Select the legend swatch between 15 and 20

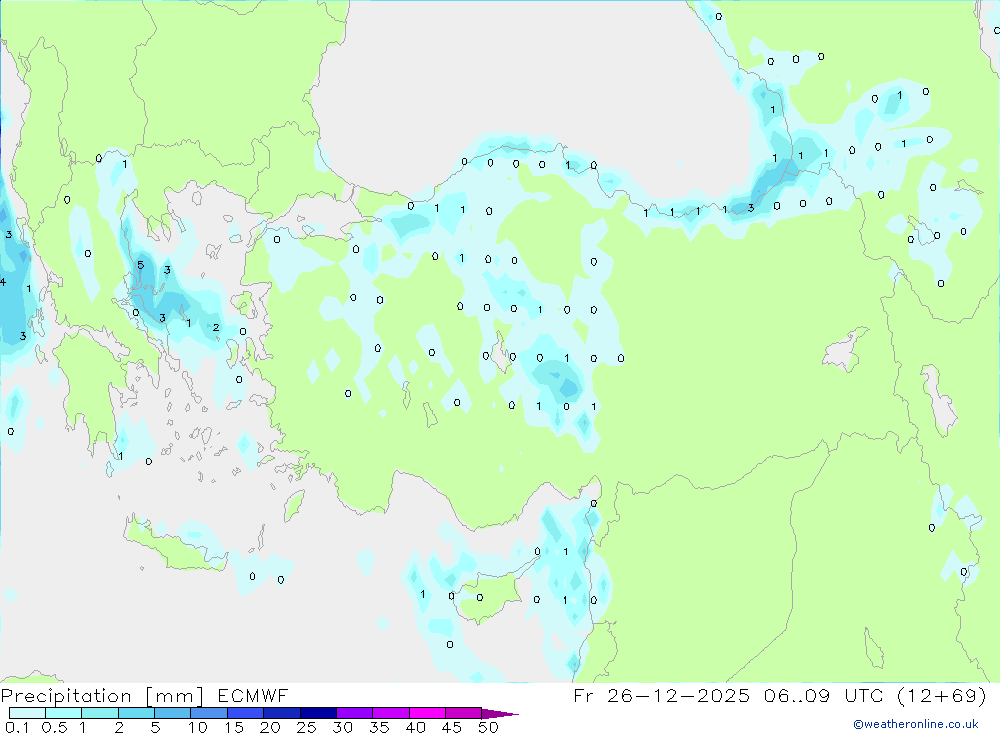(x=246, y=713)
